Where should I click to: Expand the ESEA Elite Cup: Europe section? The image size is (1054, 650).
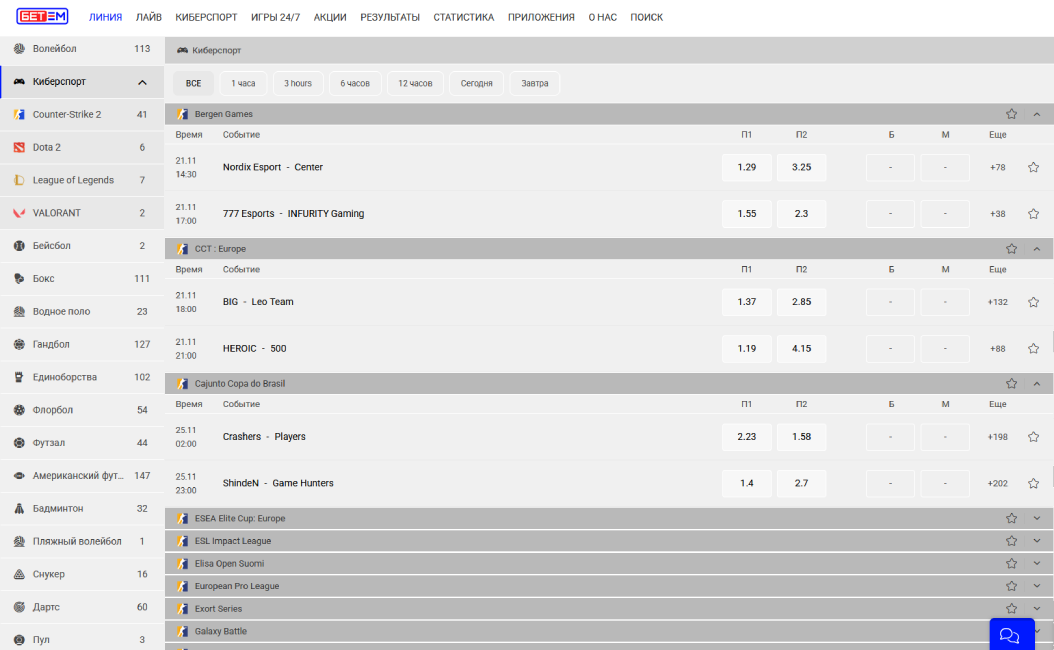point(1036,518)
